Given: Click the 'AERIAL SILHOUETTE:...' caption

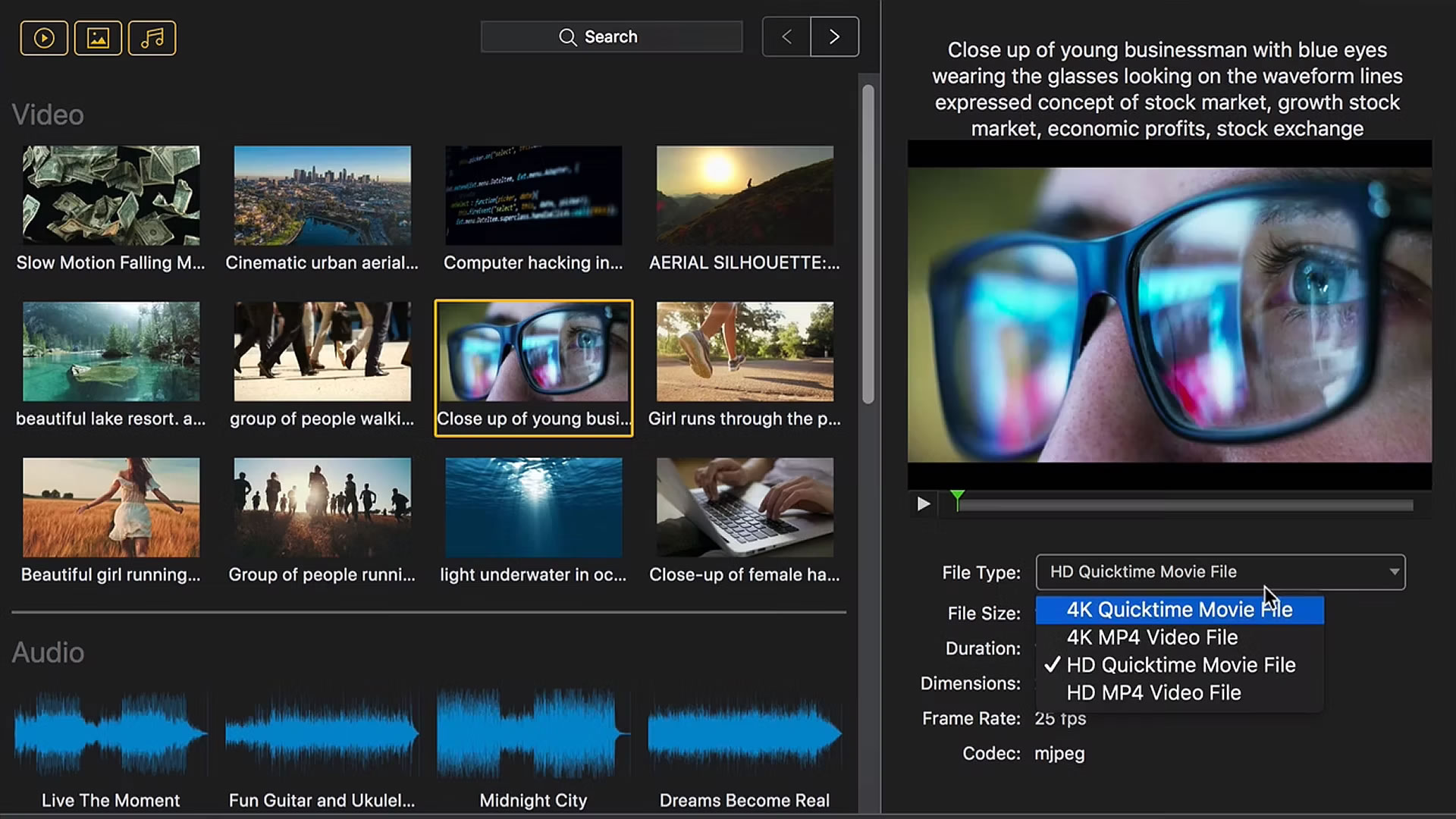Looking at the screenshot, I should click(745, 263).
